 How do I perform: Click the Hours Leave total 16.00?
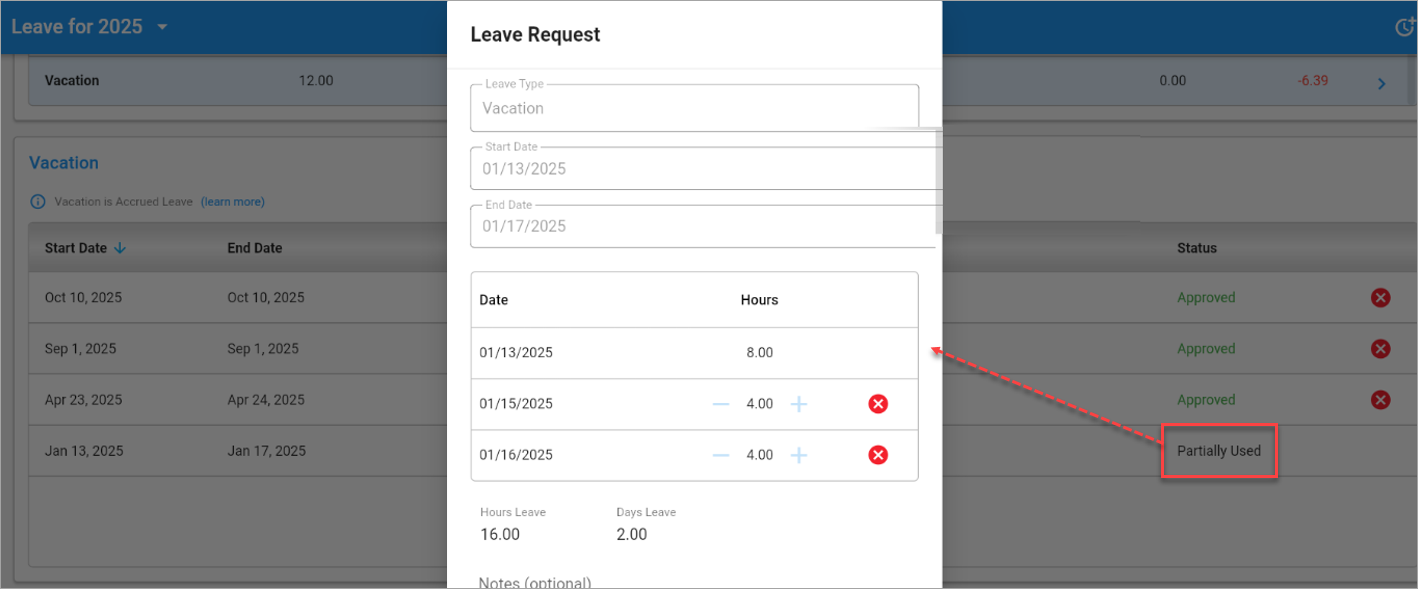click(500, 534)
